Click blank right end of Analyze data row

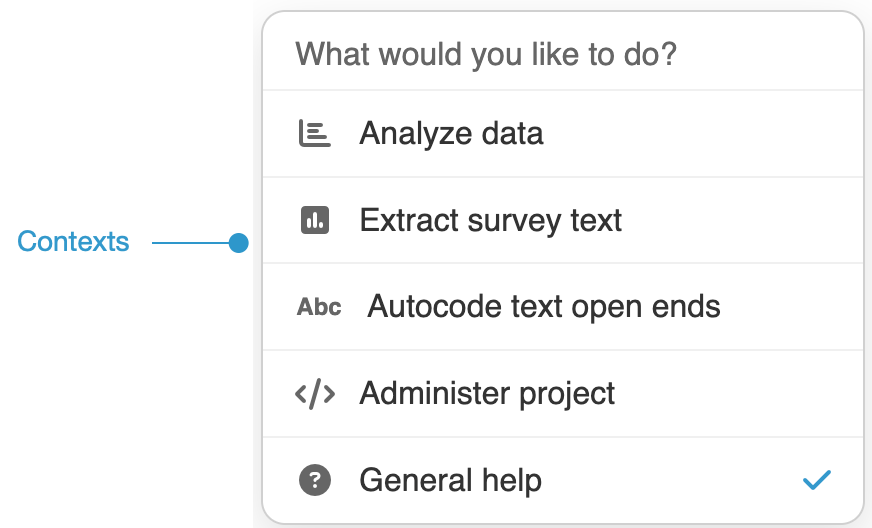760,134
